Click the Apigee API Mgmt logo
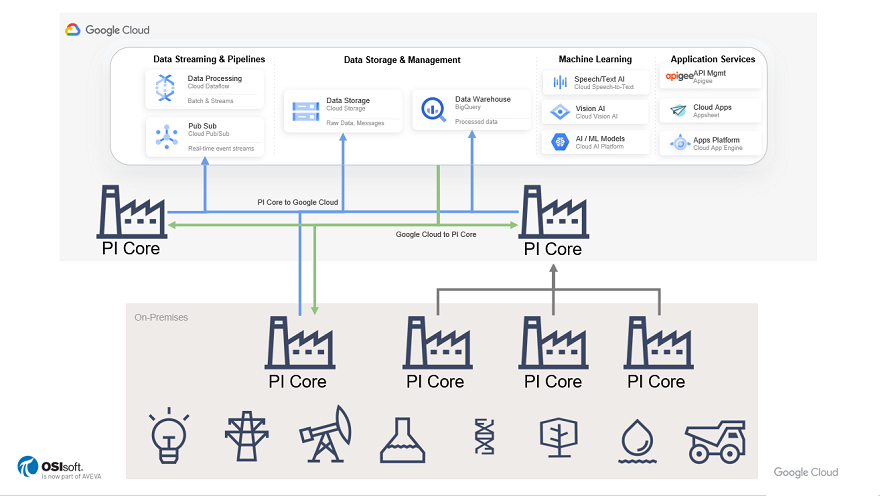 [x=679, y=77]
